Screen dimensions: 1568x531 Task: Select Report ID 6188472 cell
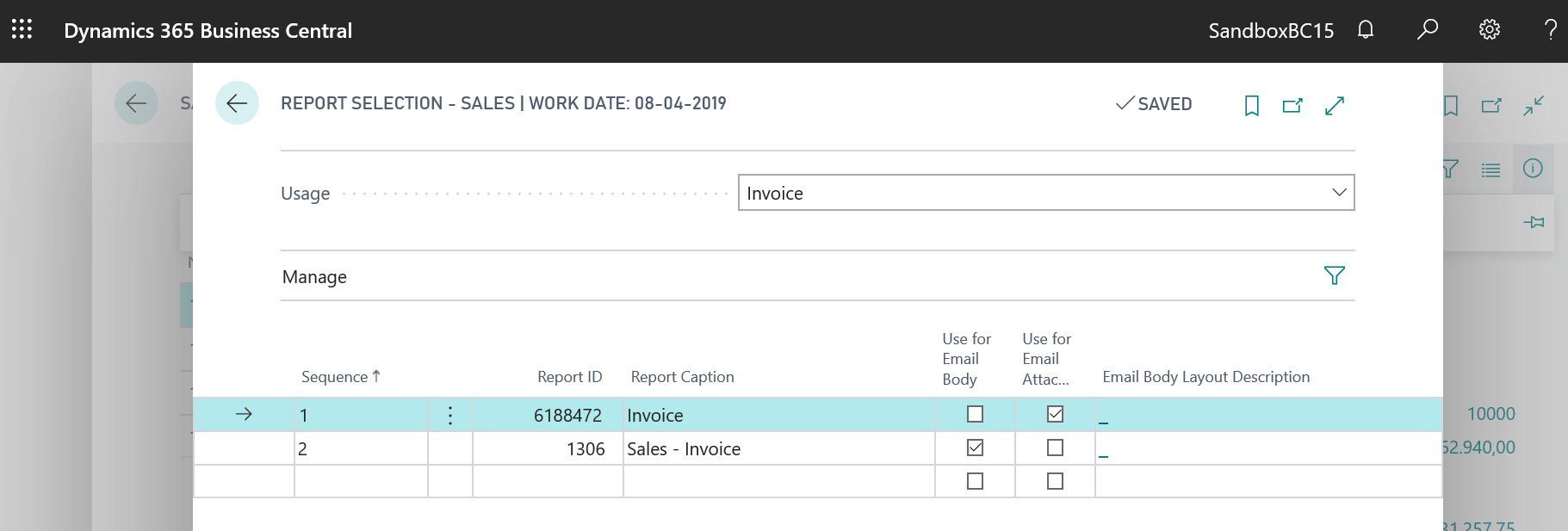pos(548,416)
